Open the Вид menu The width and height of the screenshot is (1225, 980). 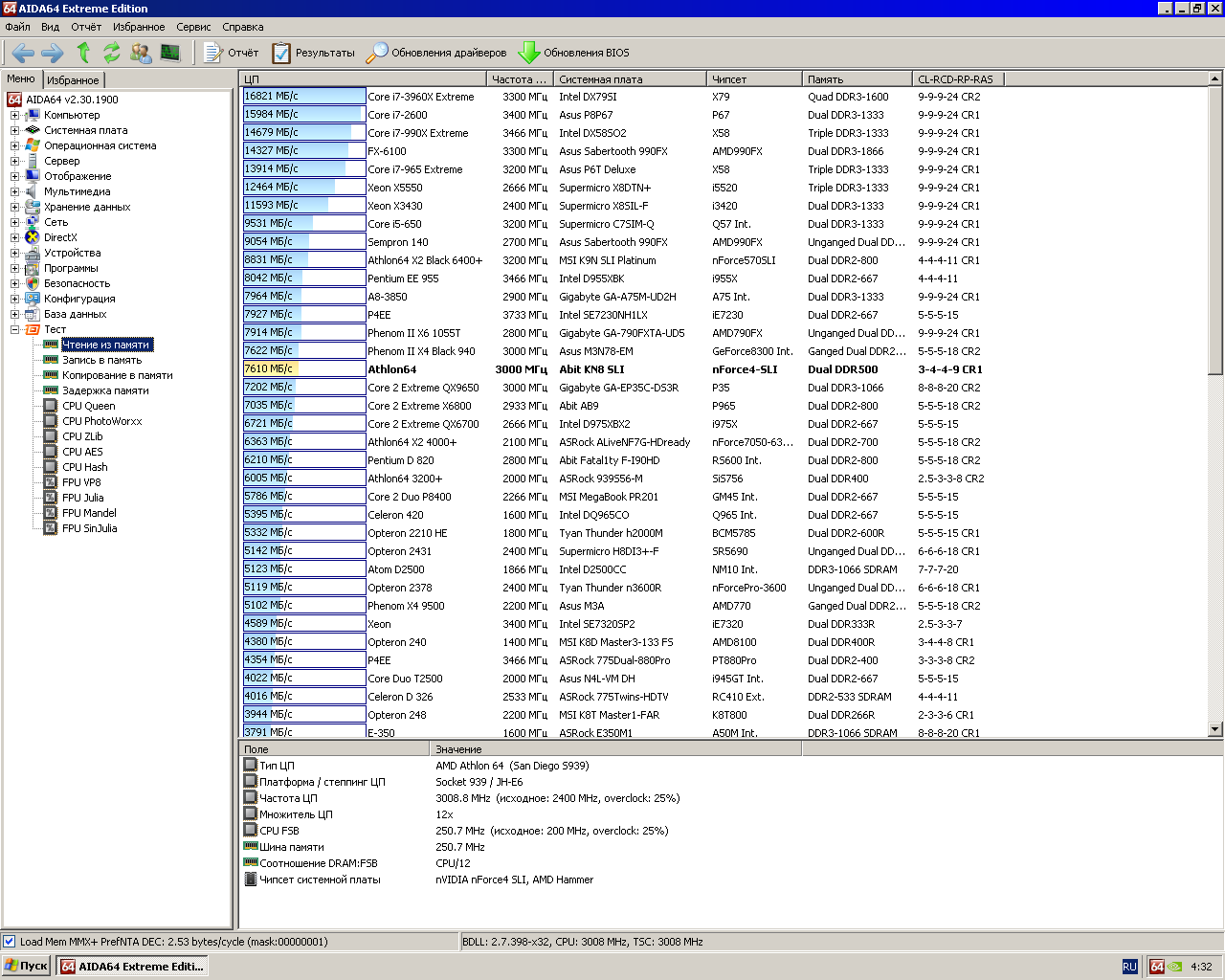[x=51, y=27]
